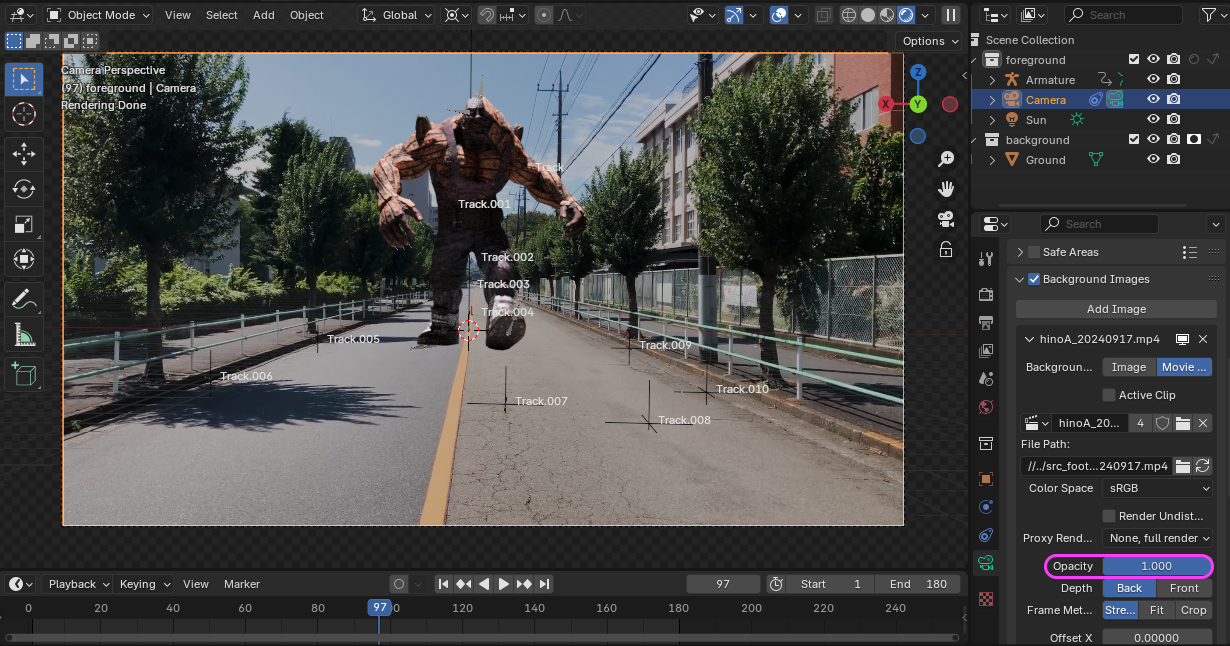1230x646 pixels.
Task: Open the Color Space sRGB dropdown
Action: pos(1158,488)
